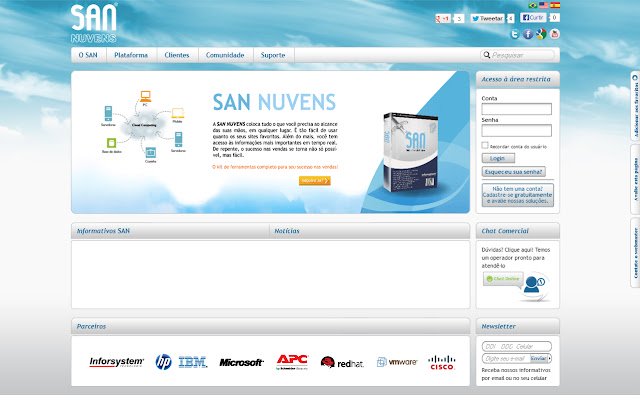Switch language via the USA flag
The width and height of the screenshot is (640, 400).
pos(544,5)
